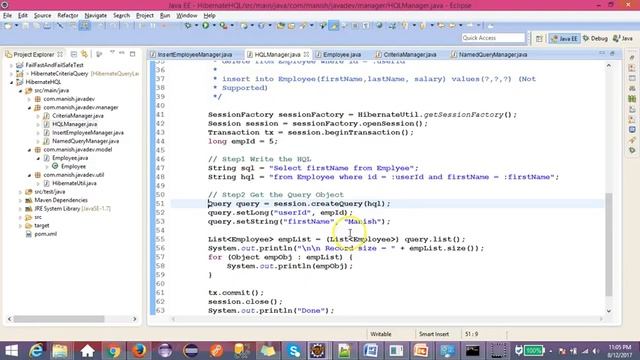
Task: Expand the target folder
Action: [x=20, y=225]
